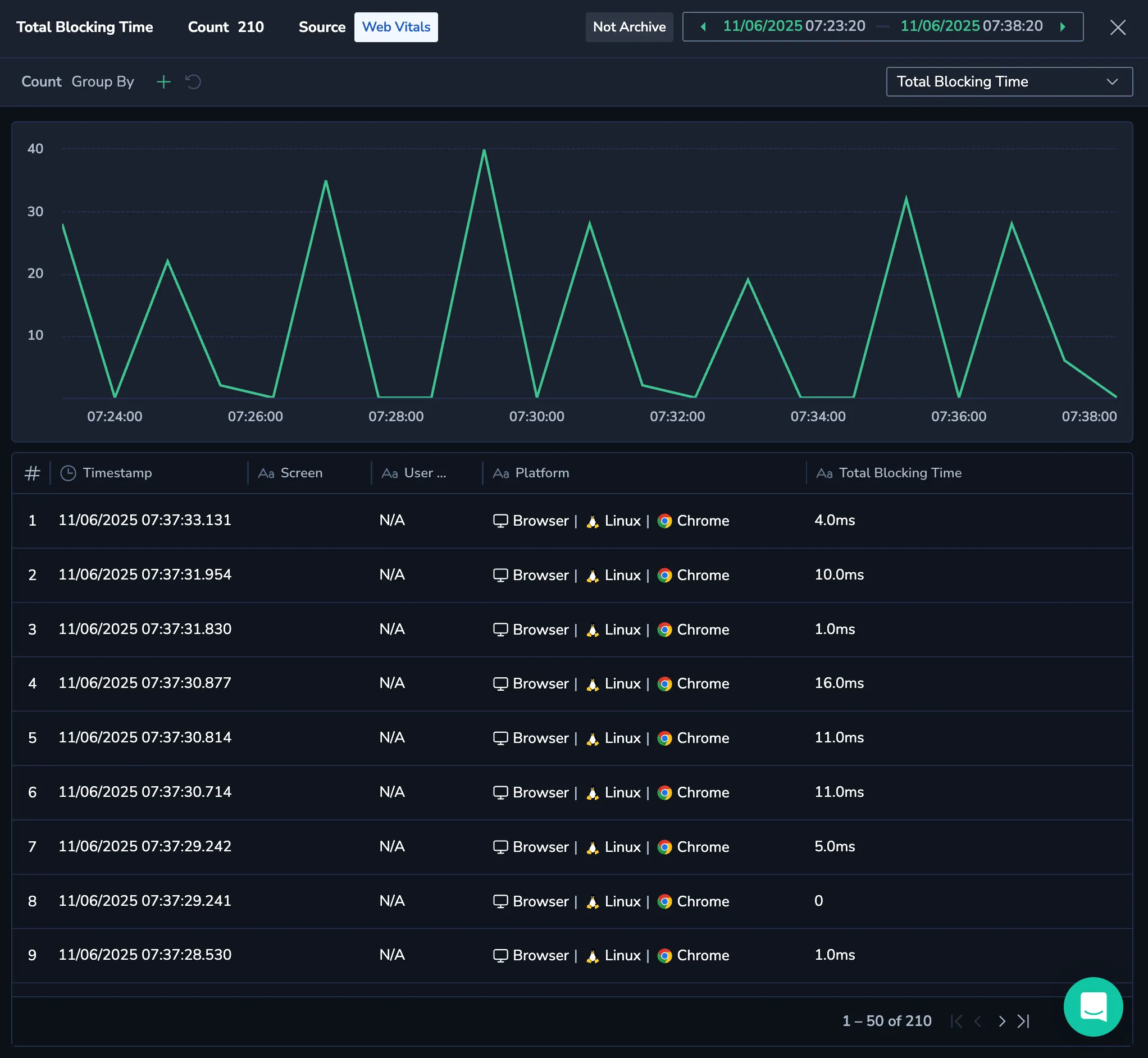Sort by Total Blocking Time column header

tap(900, 473)
